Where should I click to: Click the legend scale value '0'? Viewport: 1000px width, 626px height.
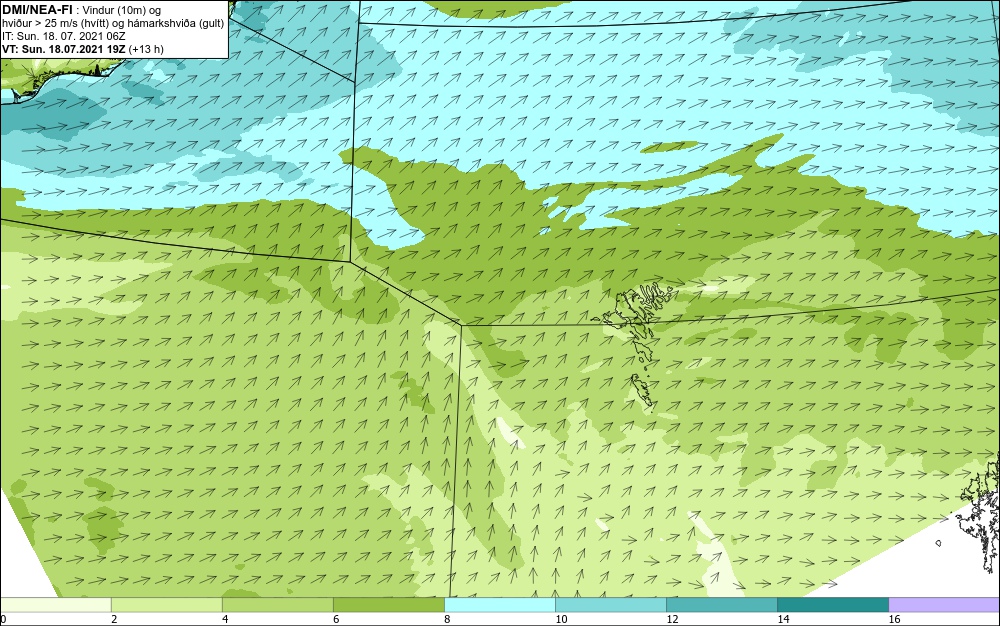(3, 619)
